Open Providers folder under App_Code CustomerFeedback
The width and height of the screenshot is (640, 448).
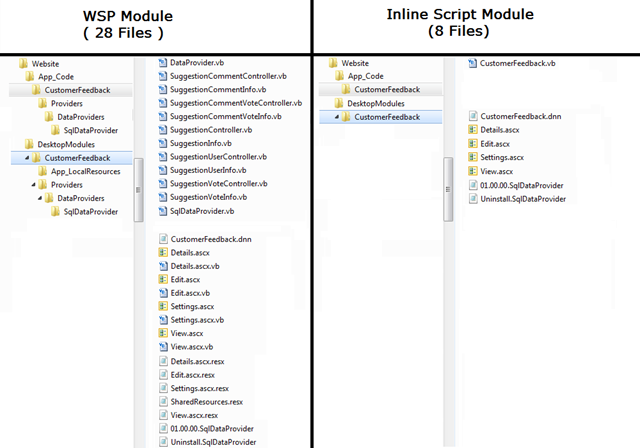click(67, 104)
